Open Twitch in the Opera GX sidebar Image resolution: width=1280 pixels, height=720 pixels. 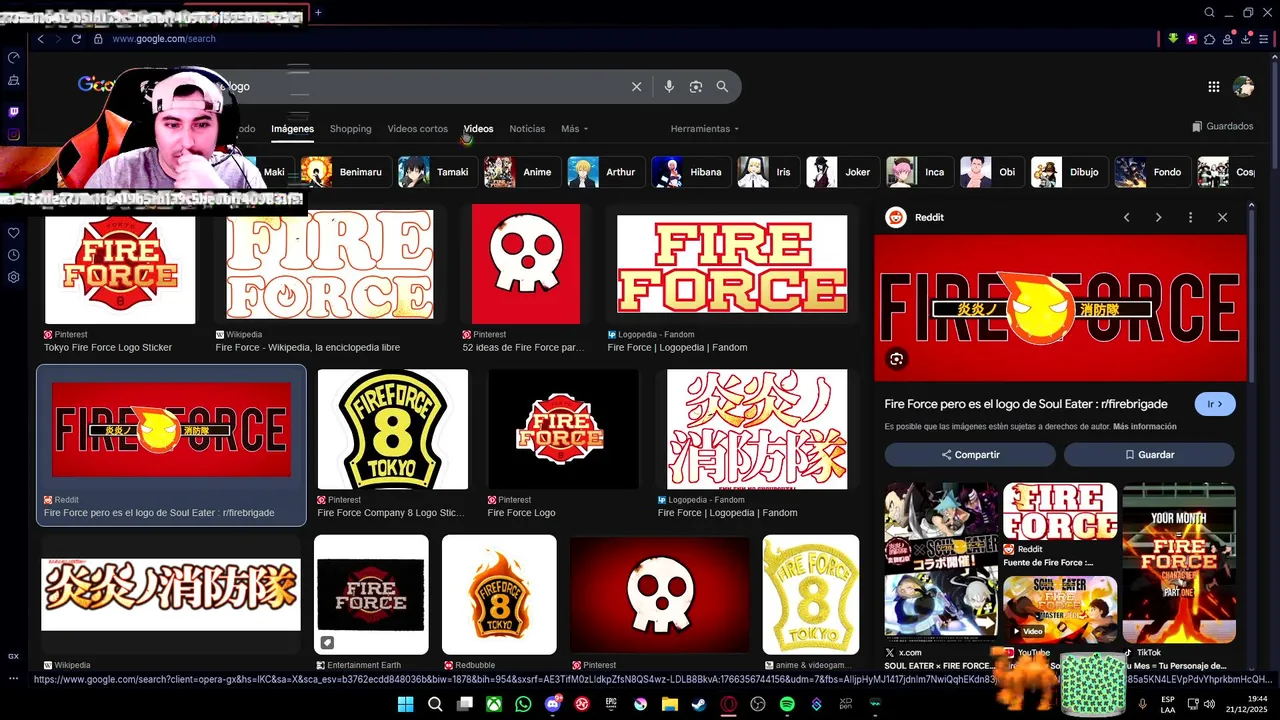pos(13,112)
